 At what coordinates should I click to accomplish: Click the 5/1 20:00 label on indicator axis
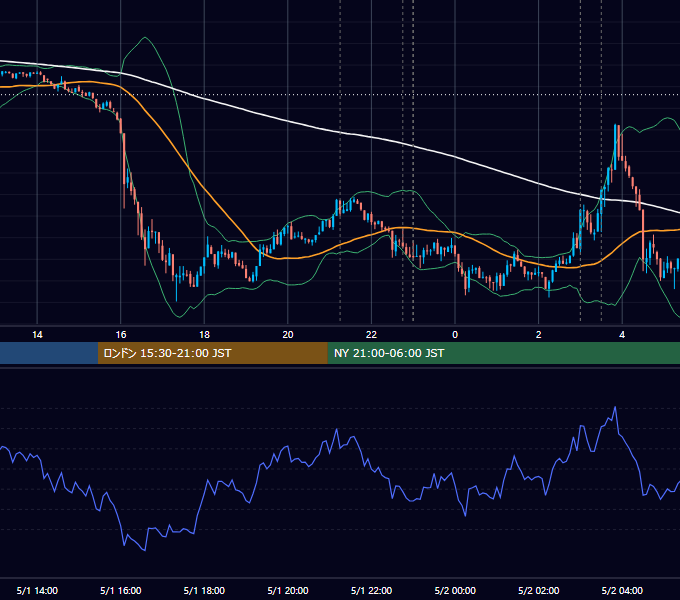288,590
